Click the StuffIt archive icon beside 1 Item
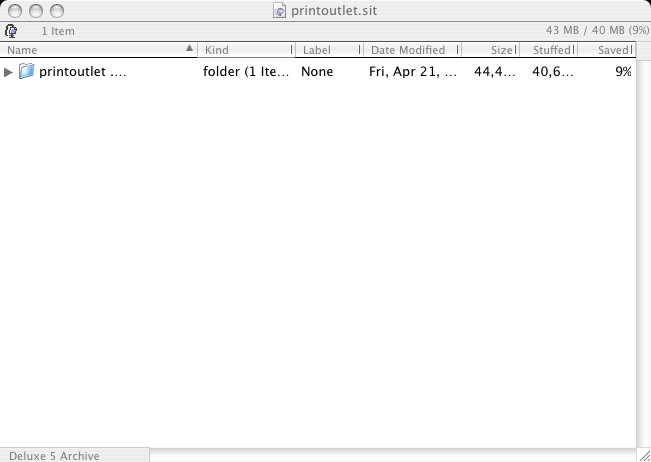Screen dimensions: 651x462 click(x=11, y=31)
